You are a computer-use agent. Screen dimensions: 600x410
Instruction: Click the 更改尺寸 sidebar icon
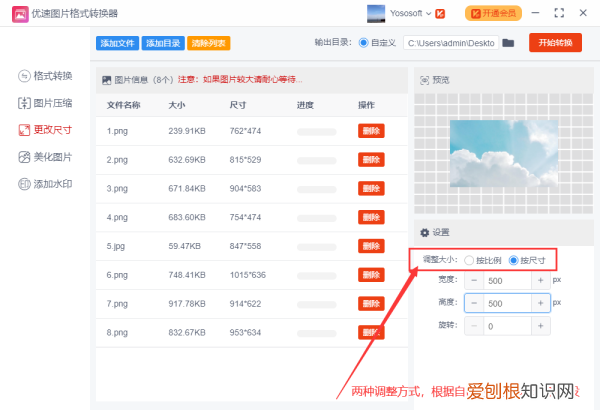[x=24, y=130]
